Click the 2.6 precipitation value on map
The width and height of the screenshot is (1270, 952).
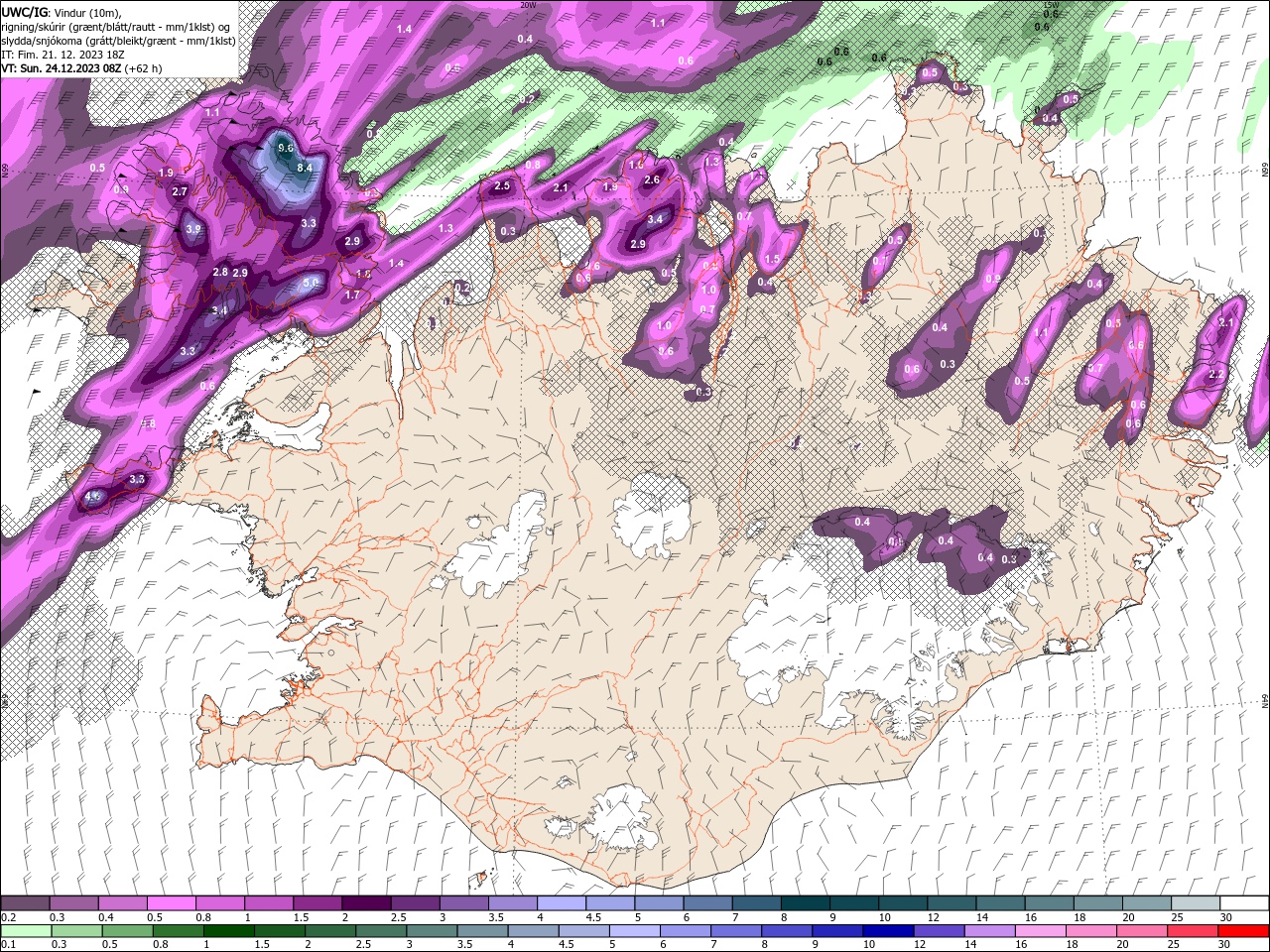tap(652, 180)
